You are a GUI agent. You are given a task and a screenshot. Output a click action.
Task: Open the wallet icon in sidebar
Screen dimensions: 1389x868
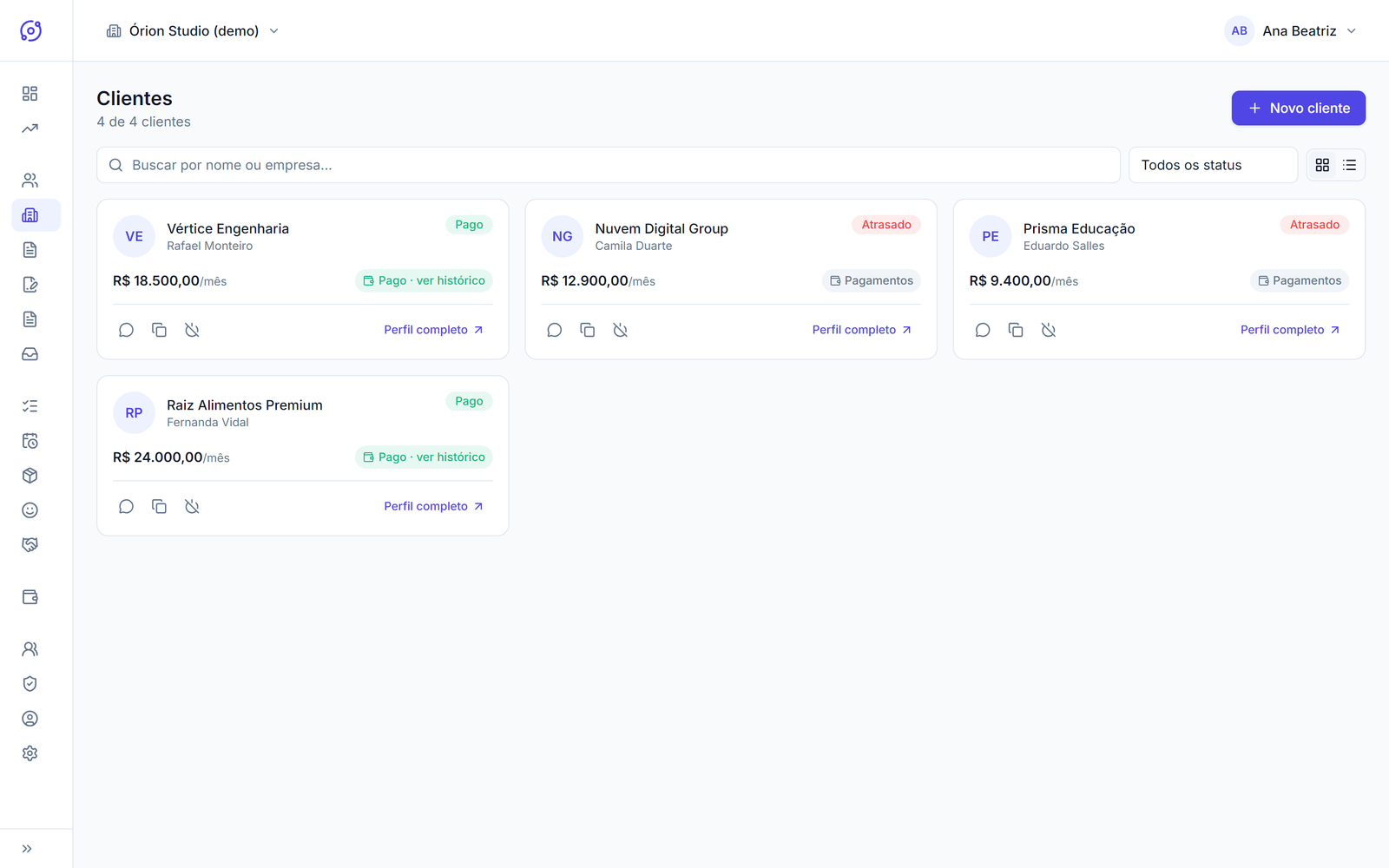[x=30, y=597]
